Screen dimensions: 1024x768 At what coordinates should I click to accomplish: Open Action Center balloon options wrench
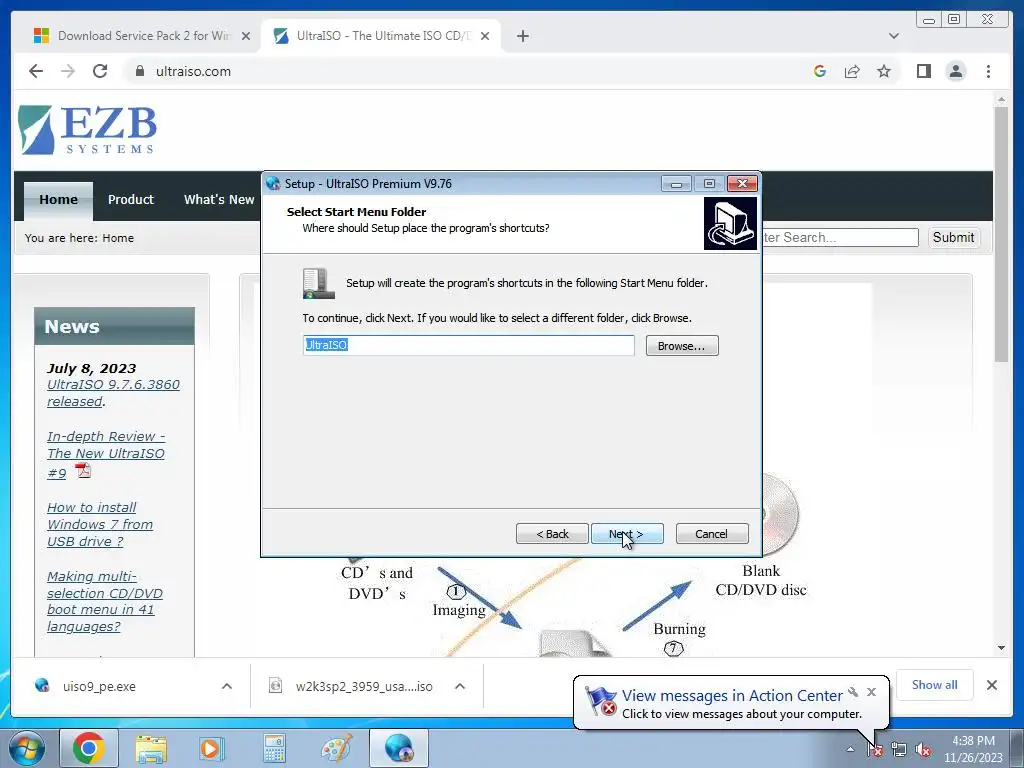(x=853, y=692)
